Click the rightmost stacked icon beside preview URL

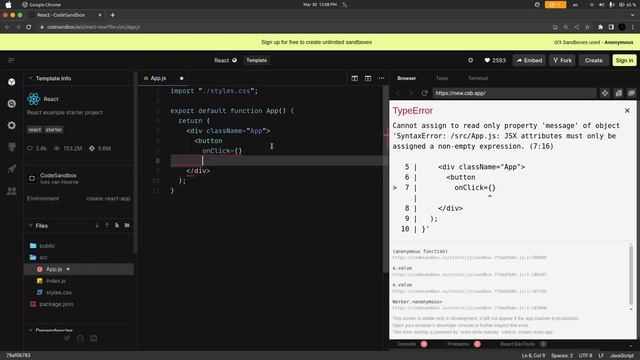pyautogui.click(x=631, y=93)
